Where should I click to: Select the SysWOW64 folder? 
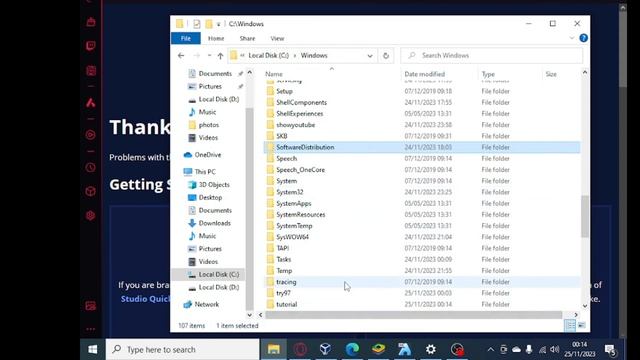pos(292,237)
